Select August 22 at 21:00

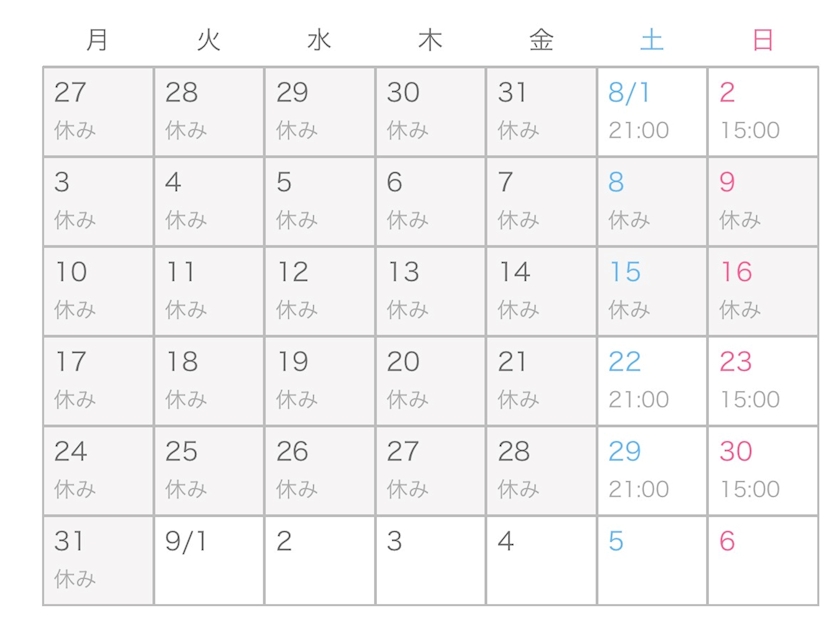point(652,381)
